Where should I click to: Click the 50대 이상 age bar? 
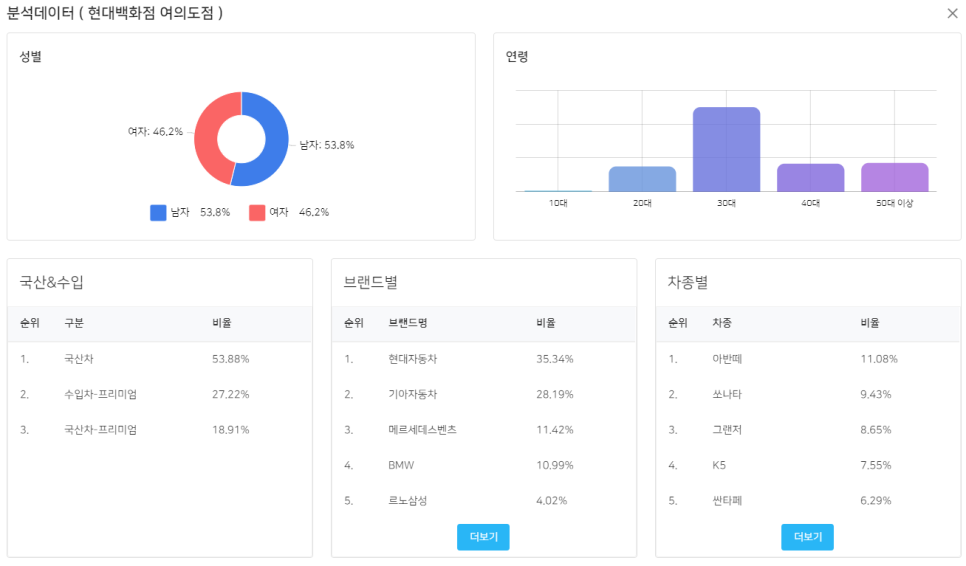[x=895, y=177]
